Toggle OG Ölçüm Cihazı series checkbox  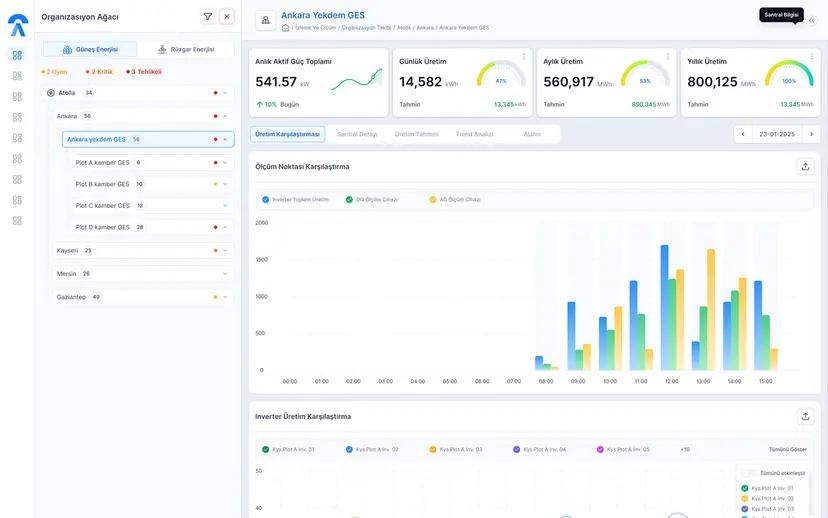[349, 200]
